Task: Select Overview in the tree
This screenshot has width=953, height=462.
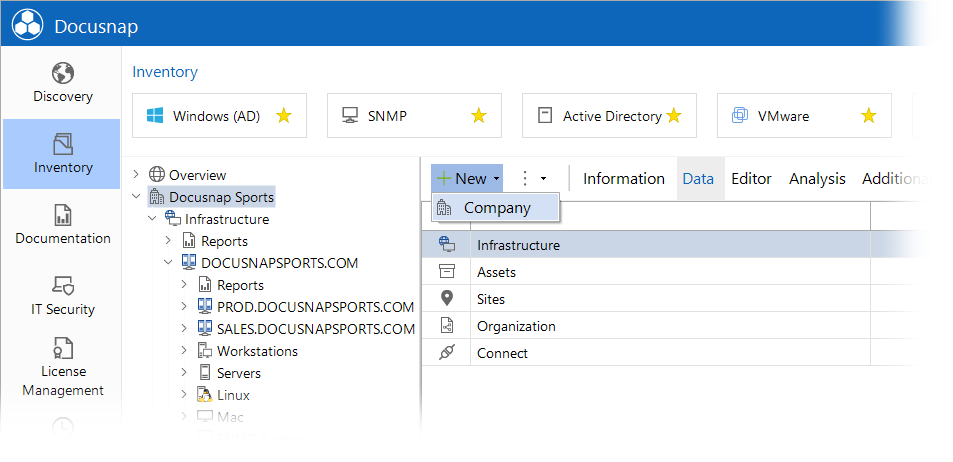Action: [x=198, y=175]
